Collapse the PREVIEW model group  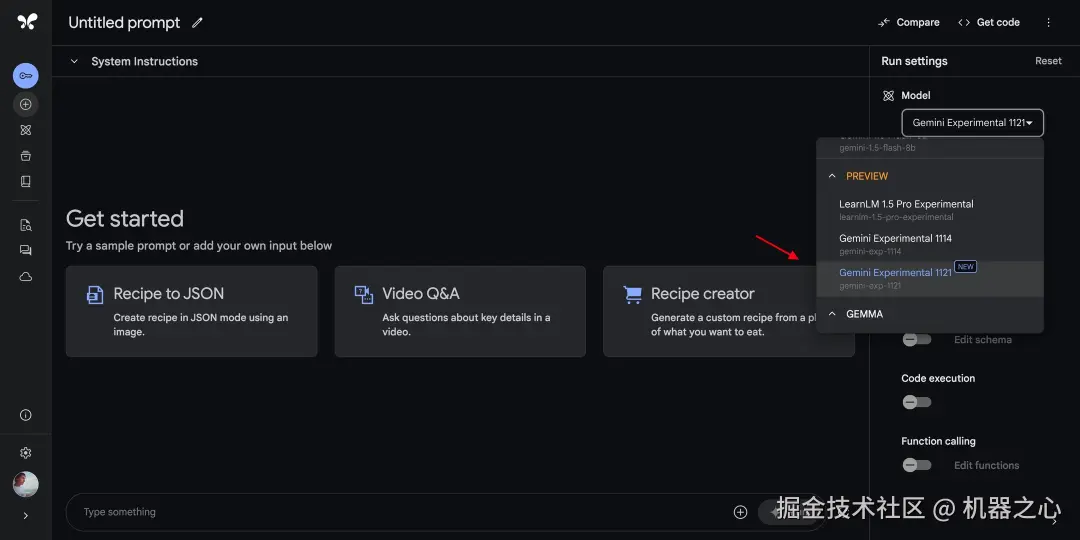coord(832,176)
